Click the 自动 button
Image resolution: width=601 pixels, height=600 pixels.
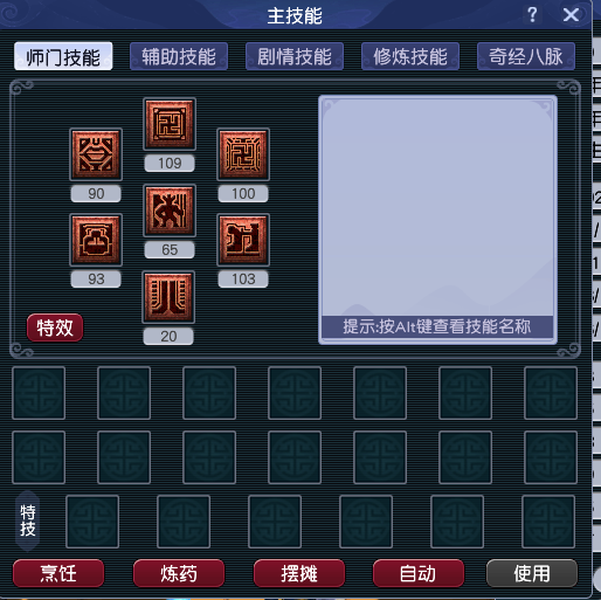(418, 574)
